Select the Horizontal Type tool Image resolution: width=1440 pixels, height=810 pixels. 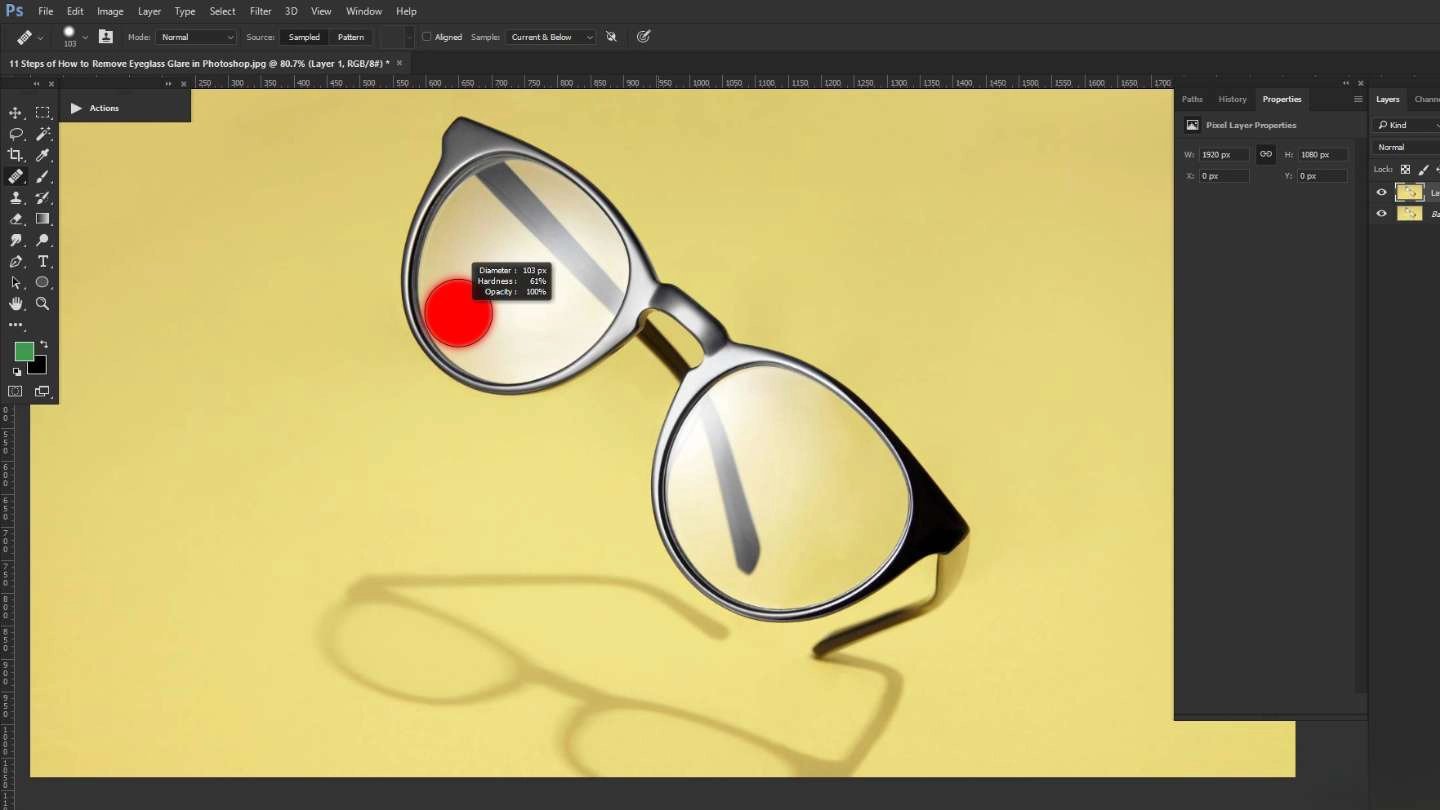pyautogui.click(x=43, y=261)
